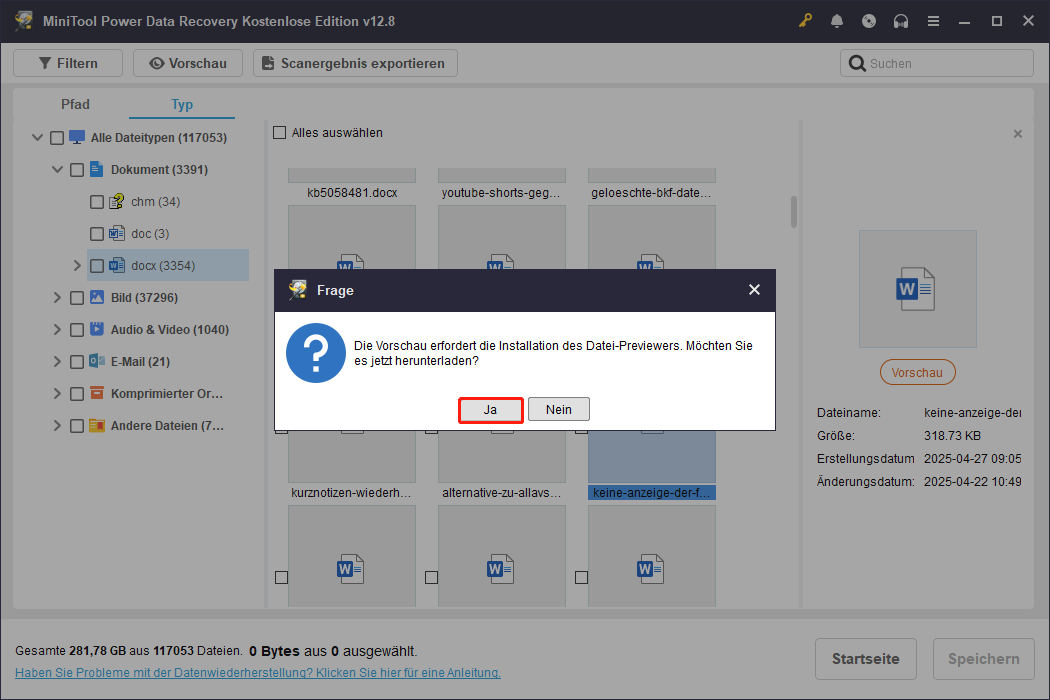Expand the E-Mail (21) category
Image resolution: width=1050 pixels, height=700 pixels.
[57, 361]
